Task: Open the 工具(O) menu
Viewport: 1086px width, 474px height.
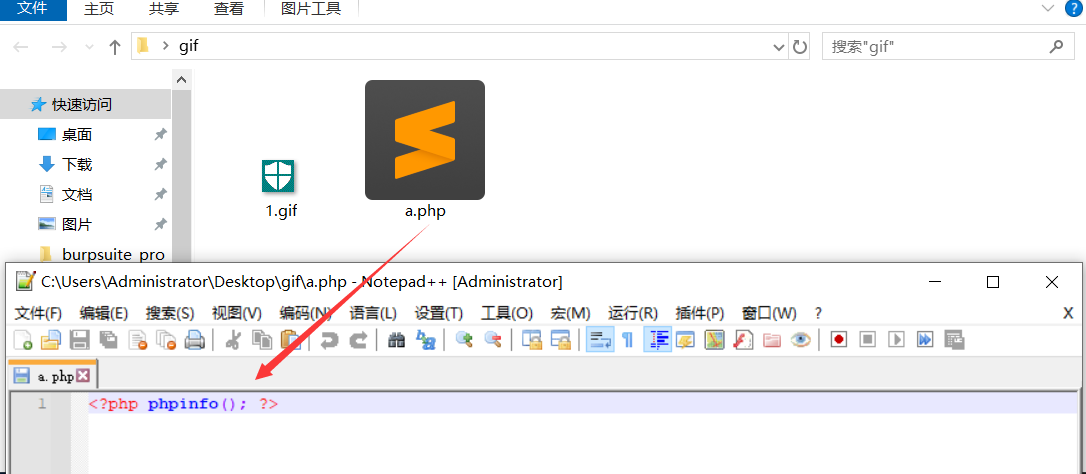Action: (507, 313)
